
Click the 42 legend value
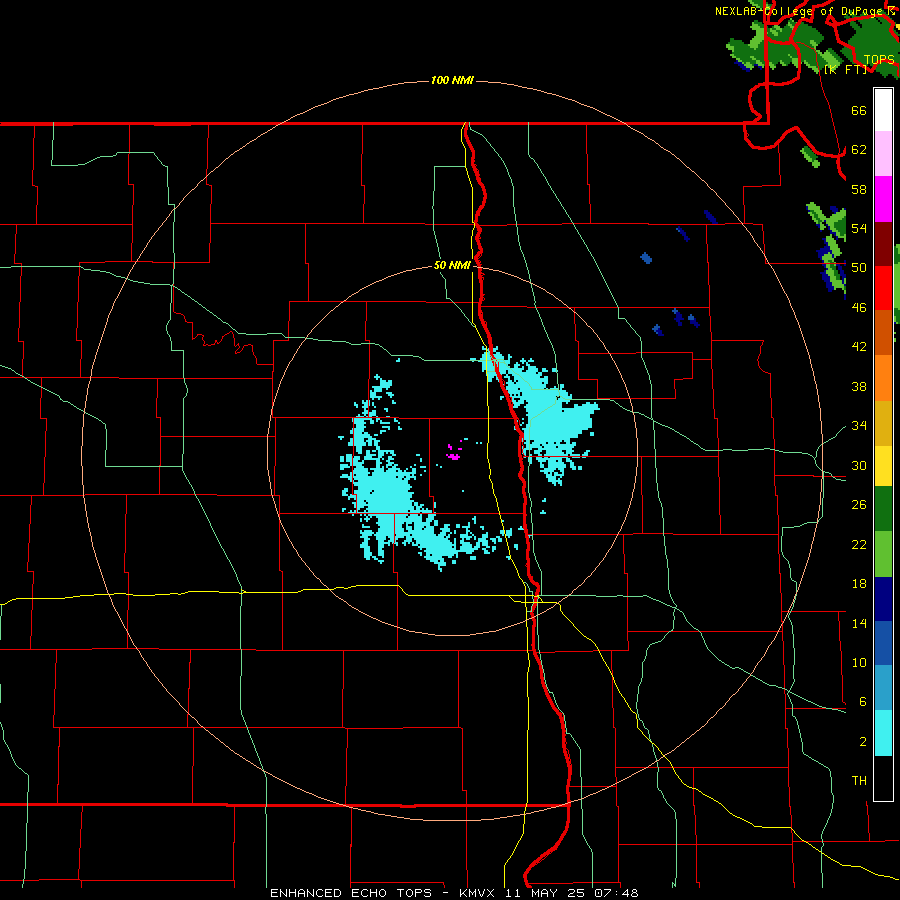coord(859,347)
